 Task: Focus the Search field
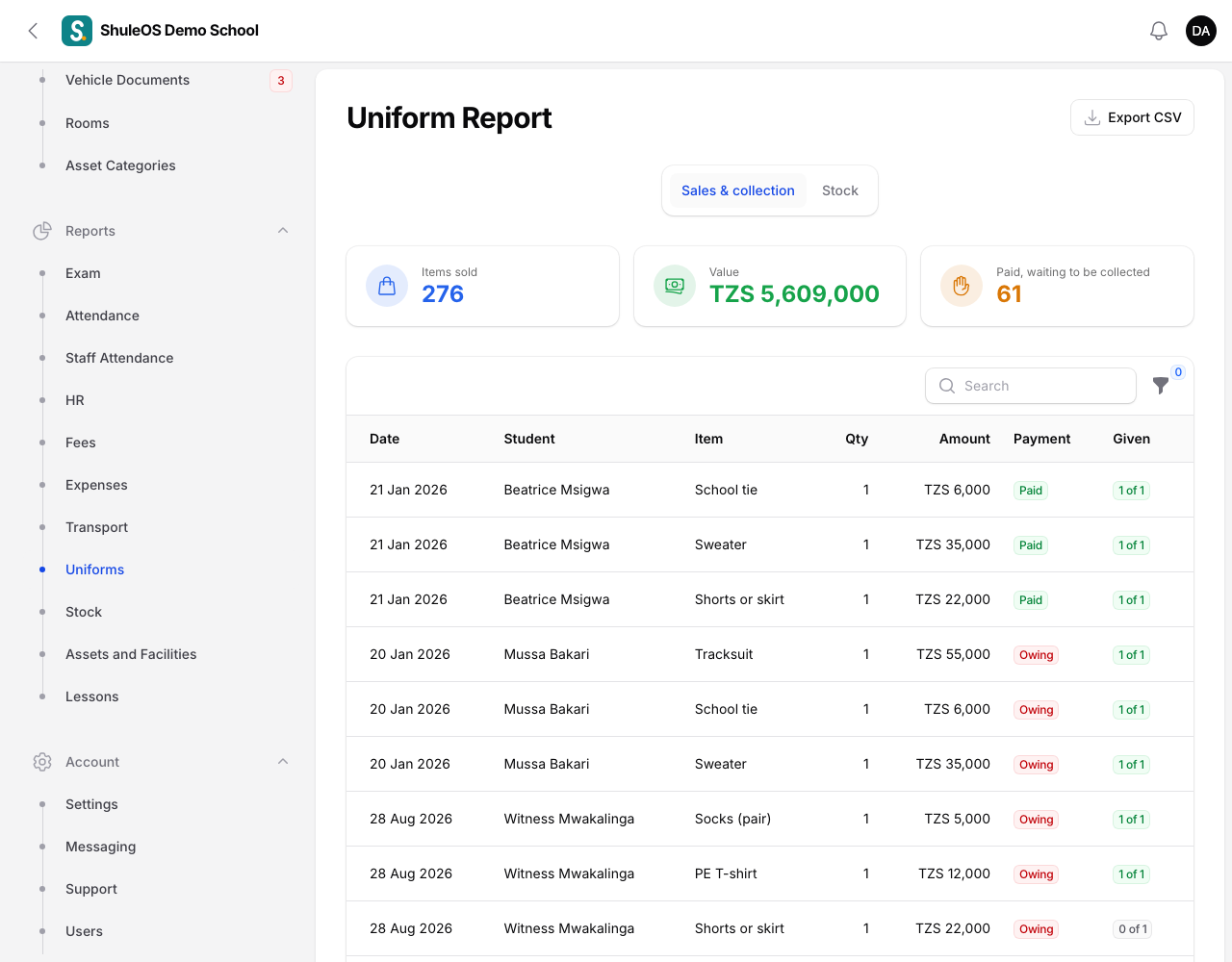[1031, 386]
